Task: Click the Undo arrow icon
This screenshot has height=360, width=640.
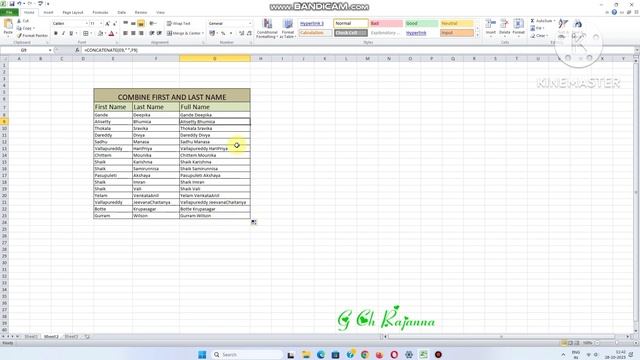Action: tap(19, 4)
